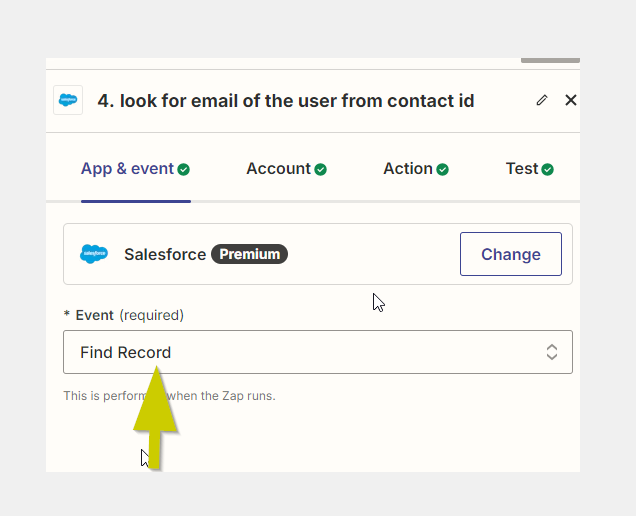The width and height of the screenshot is (636, 516).
Task: Click the 'Event (required)' field label
Action: [x=124, y=315]
